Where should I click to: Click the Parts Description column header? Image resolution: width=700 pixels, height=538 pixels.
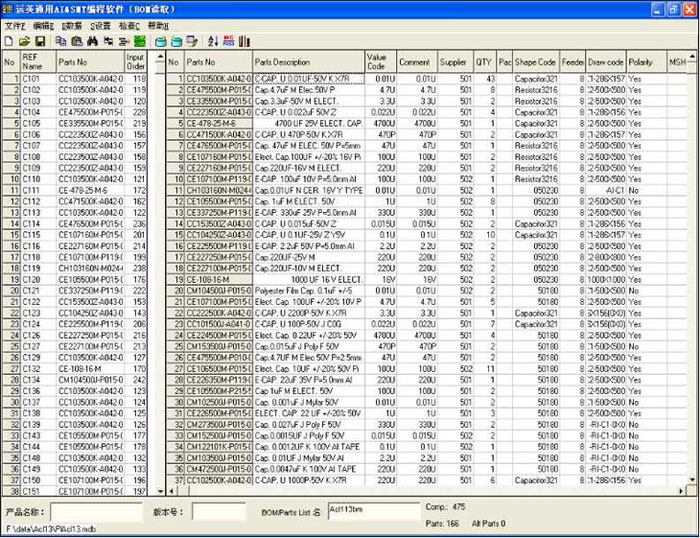(307, 62)
